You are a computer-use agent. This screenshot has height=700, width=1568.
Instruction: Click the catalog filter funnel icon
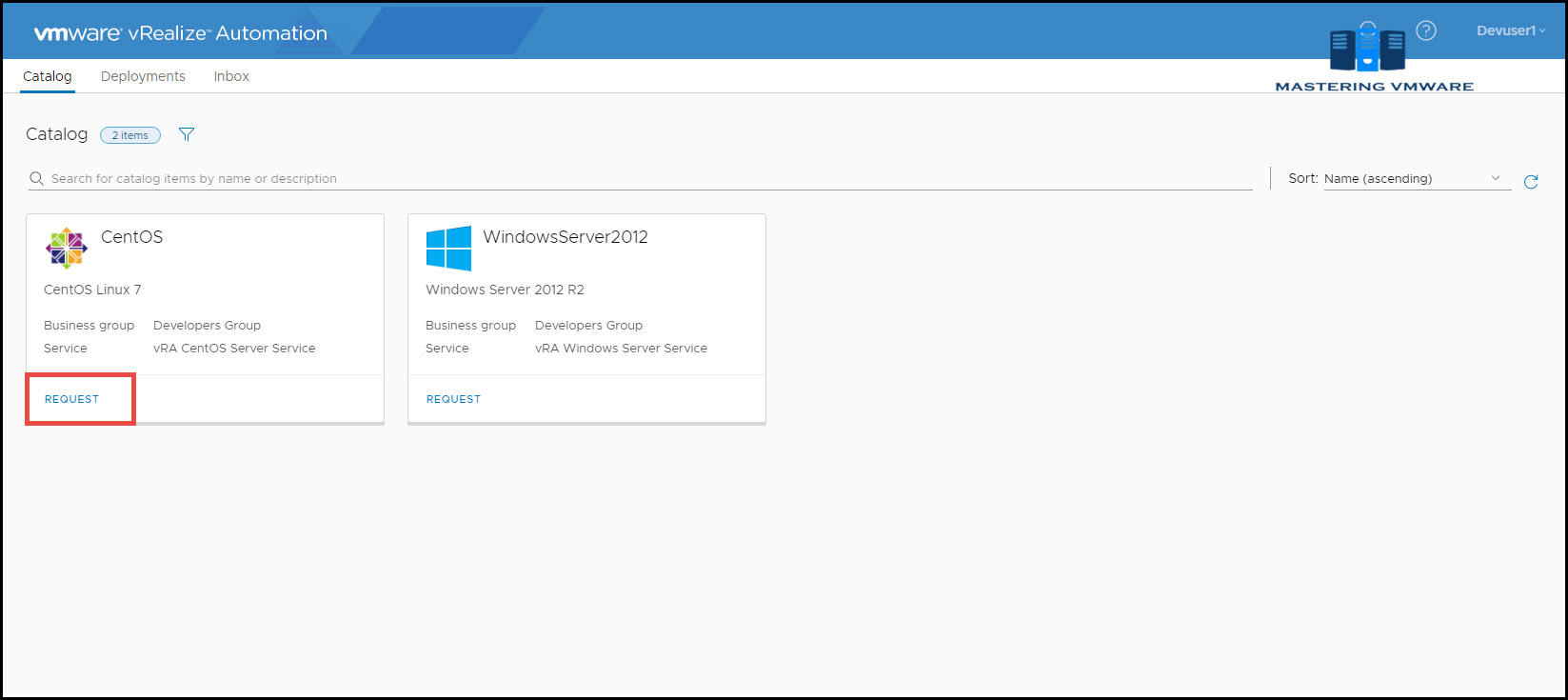pos(187,134)
